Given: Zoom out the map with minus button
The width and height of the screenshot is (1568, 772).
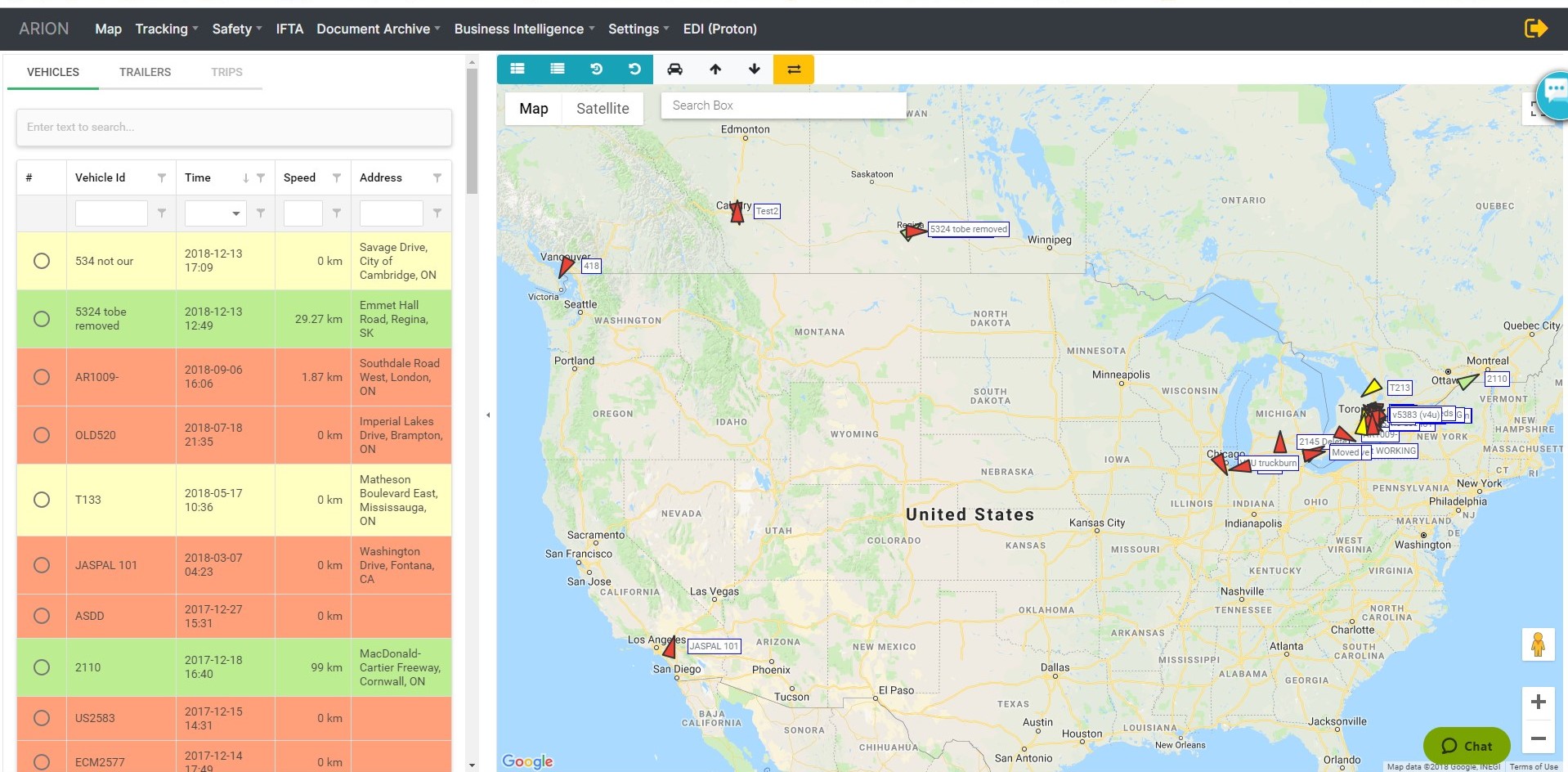Looking at the screenshot, I should tap(1538, 738).
